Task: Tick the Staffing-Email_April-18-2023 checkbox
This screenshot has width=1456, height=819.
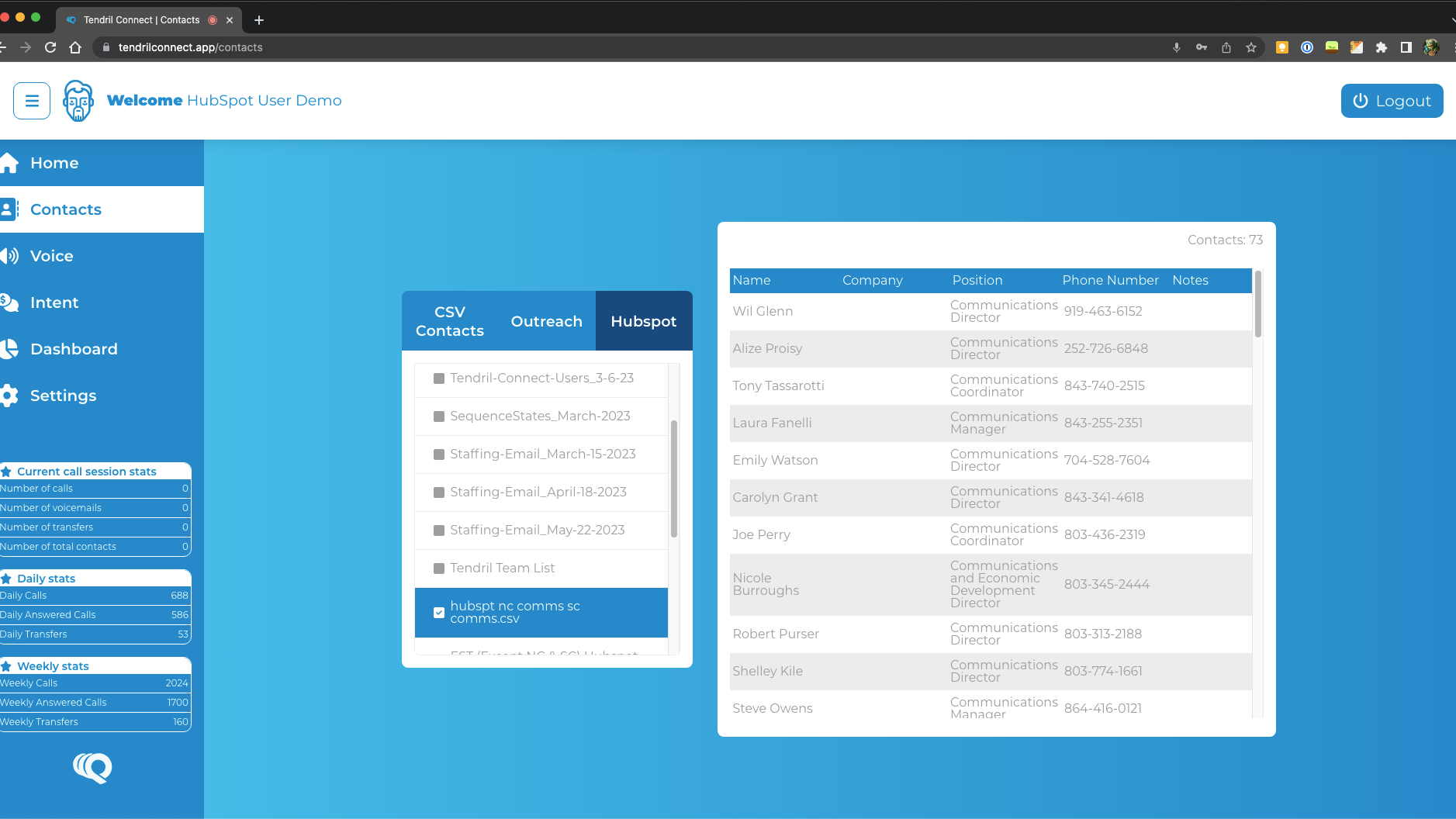Action: point(439,492)
